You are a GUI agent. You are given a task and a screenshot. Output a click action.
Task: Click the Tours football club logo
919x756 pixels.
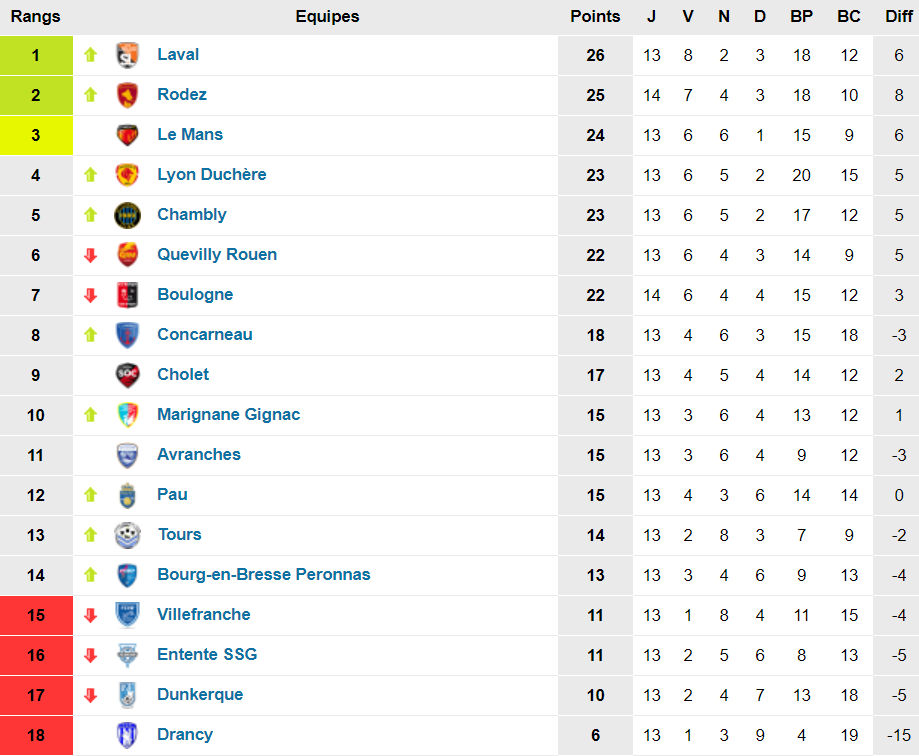(127, 535)
